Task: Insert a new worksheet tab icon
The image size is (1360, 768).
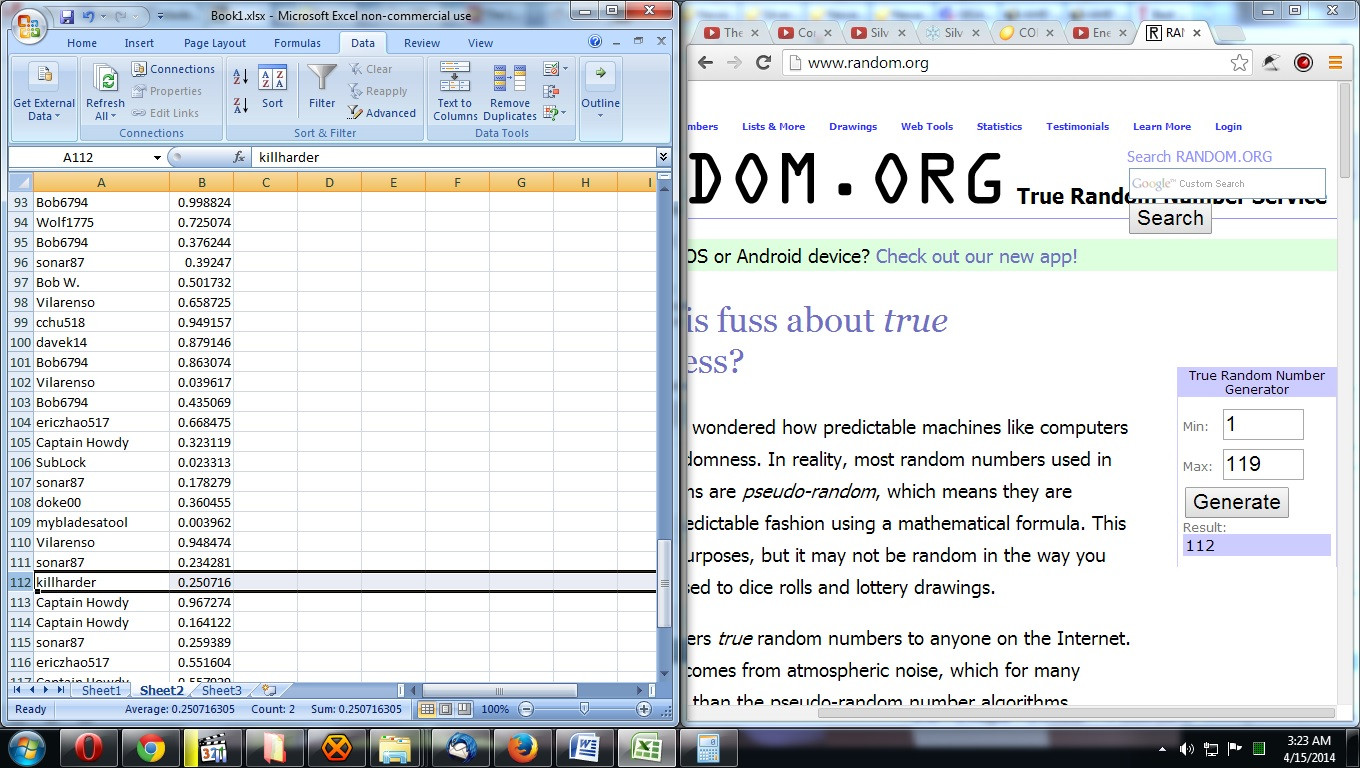Action: [269, 690]
